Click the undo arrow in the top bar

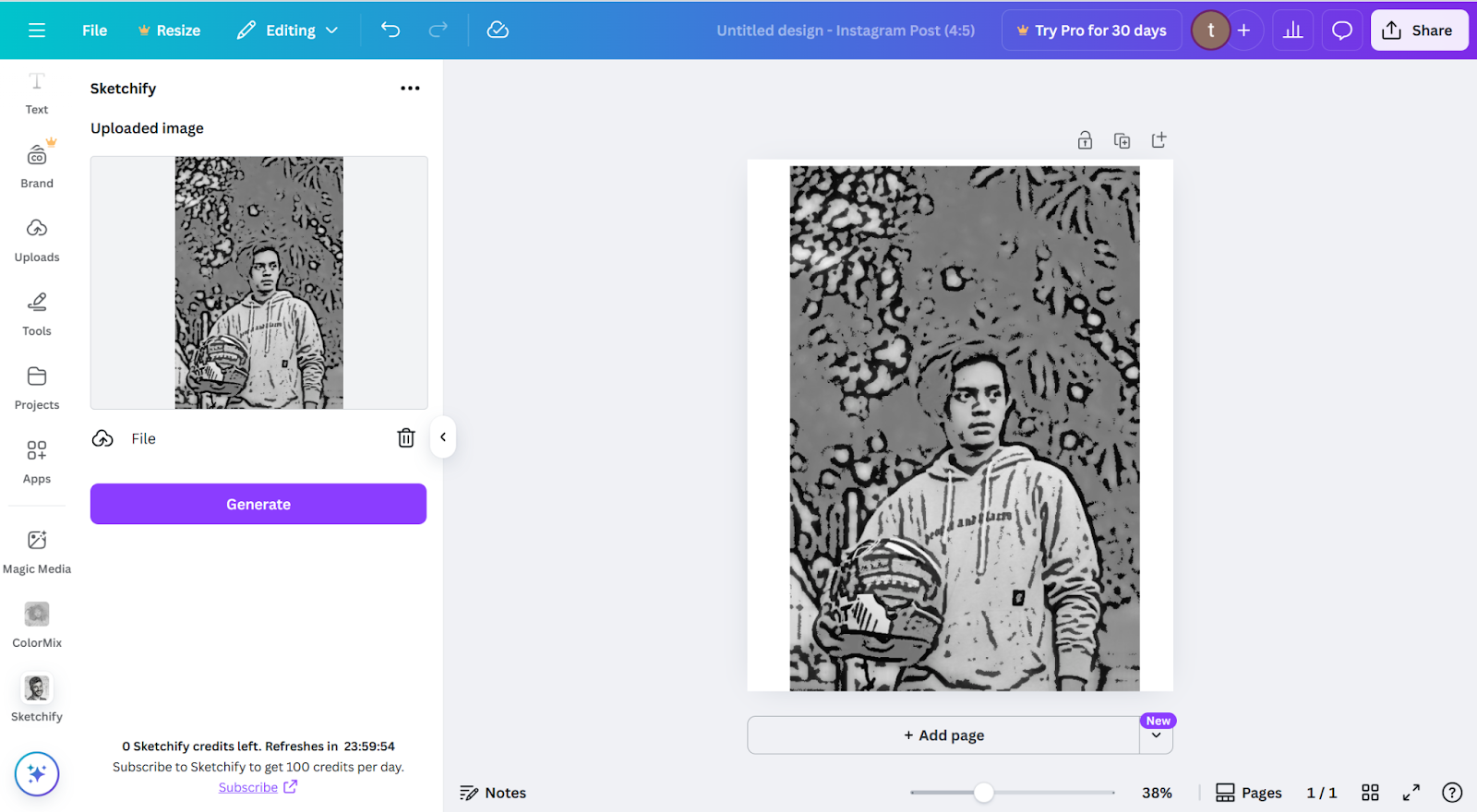pos(390,30)
